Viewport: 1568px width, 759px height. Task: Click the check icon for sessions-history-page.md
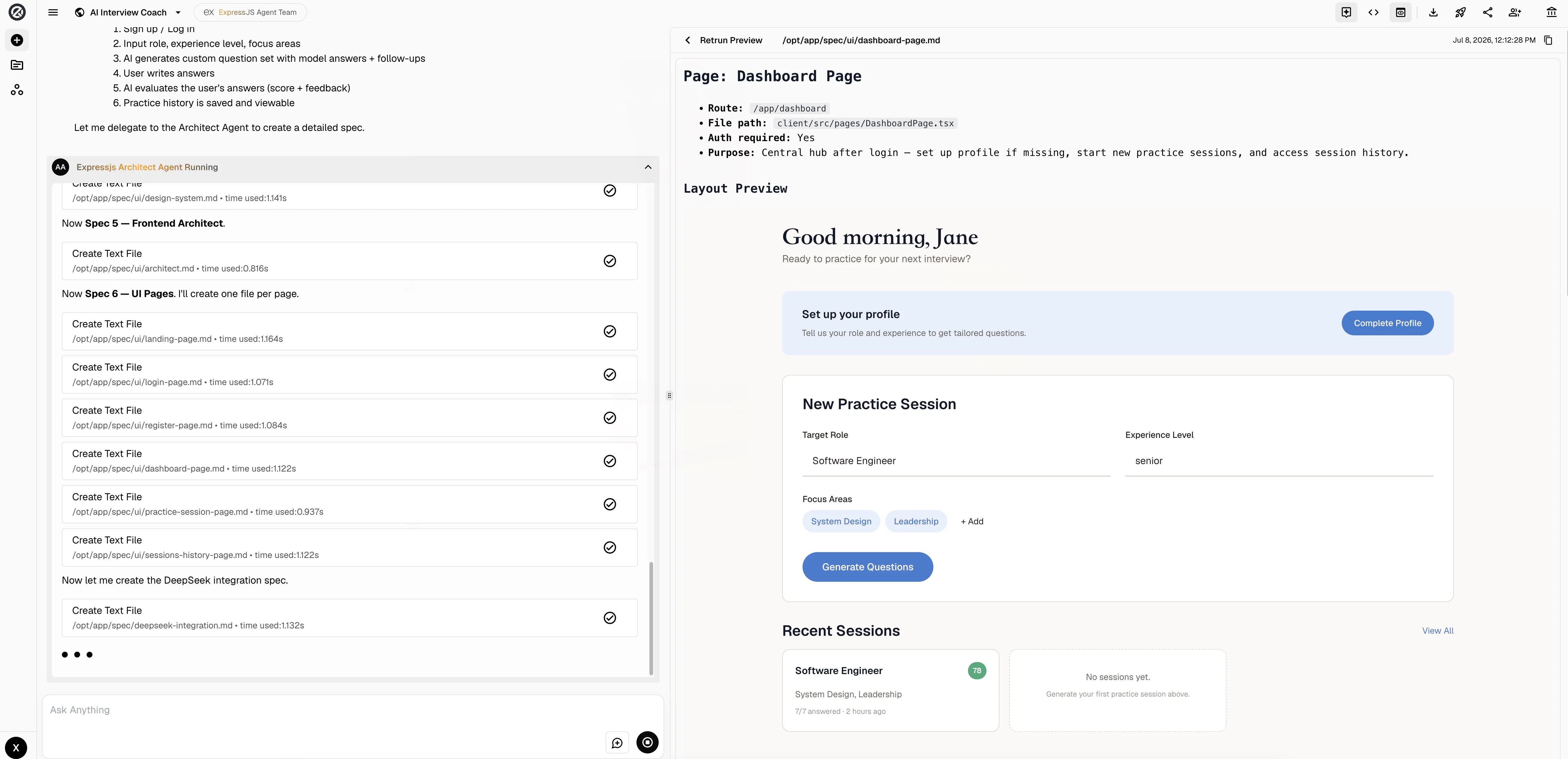pyautogui.click(x=609, y=547)
